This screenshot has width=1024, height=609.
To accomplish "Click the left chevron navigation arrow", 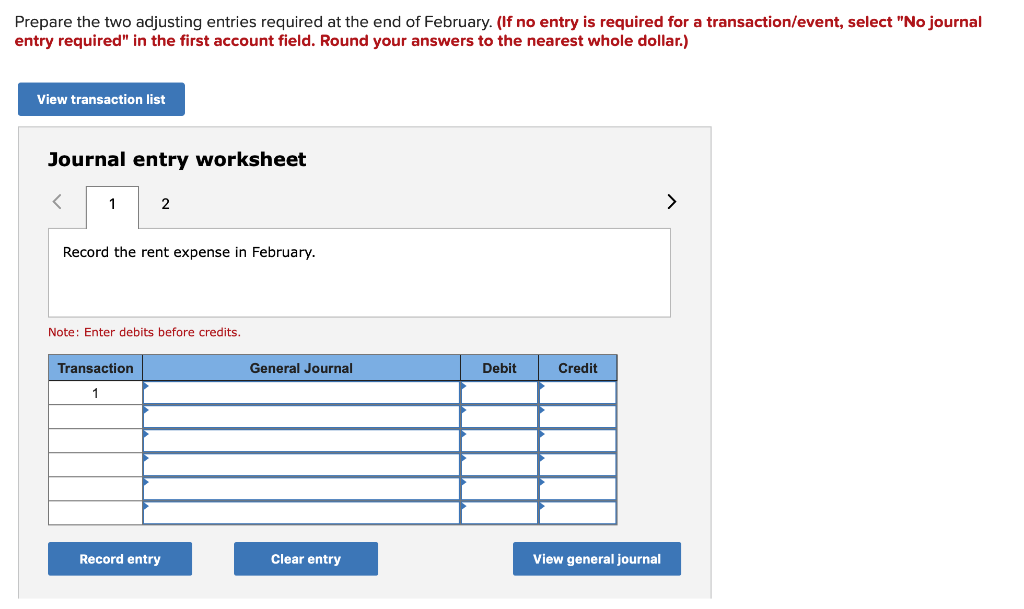I will 57,201.
